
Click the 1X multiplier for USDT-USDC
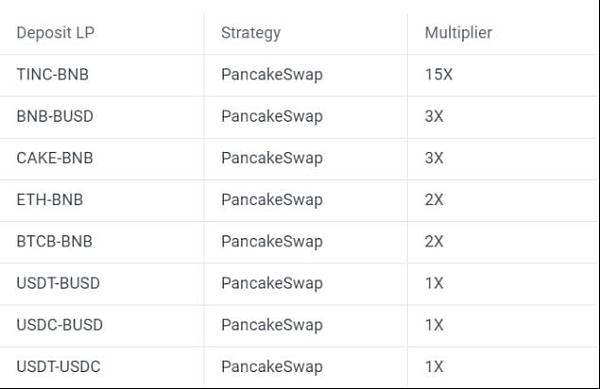point(434,366)
